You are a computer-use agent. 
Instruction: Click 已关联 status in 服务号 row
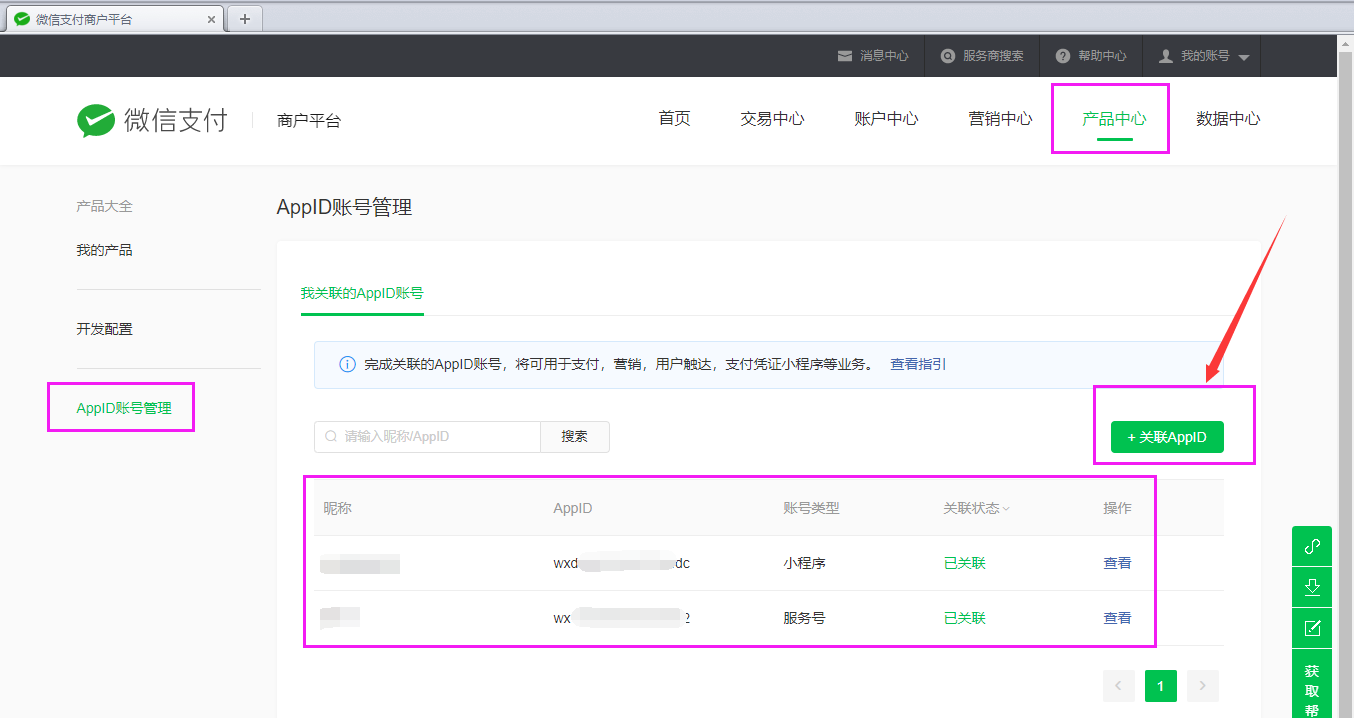(965, 618)
